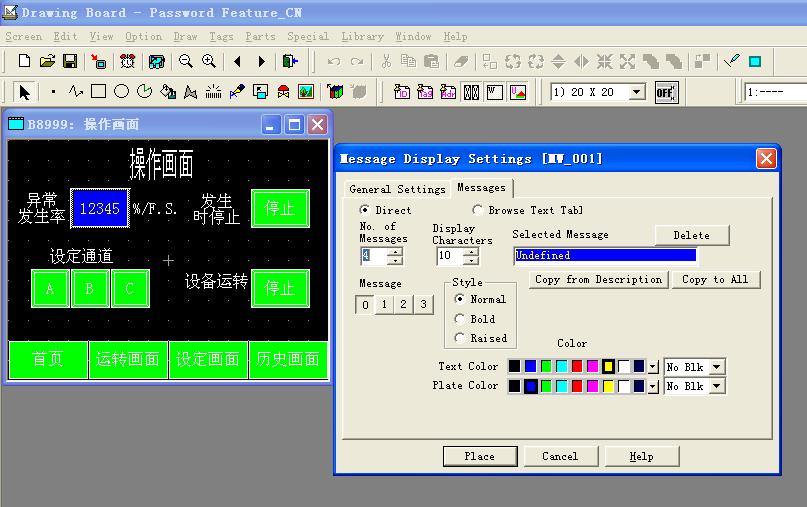This screenshot has height=507, width=807.
Task: Click the Selected Message text field
Action: click(x=605, y=256)
